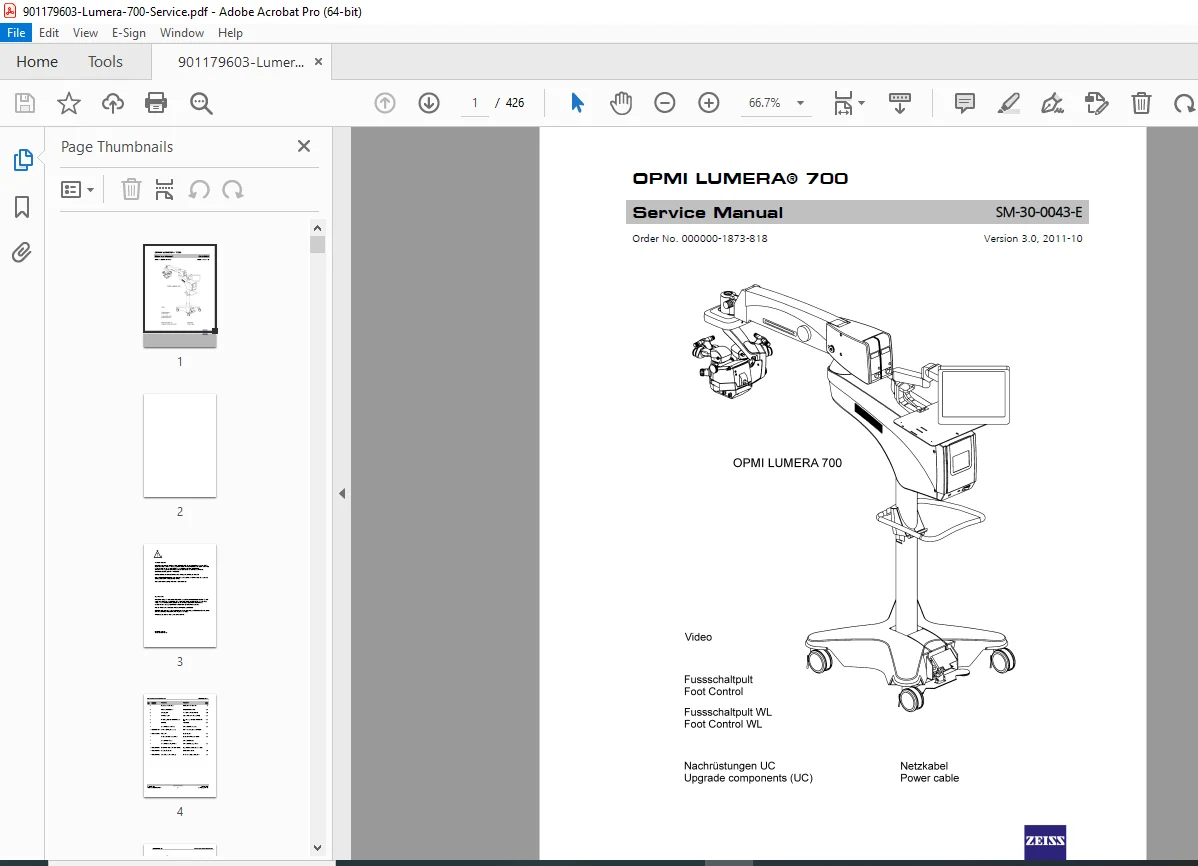Zoom out with the minus icon
The height and width of the screenshot is (866, 1198).
point(665,102)
